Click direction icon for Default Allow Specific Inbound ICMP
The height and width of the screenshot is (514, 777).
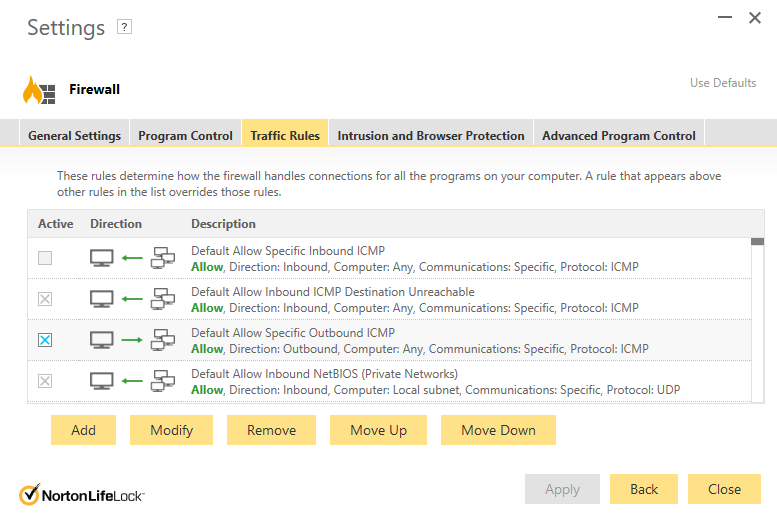(132, 259)
